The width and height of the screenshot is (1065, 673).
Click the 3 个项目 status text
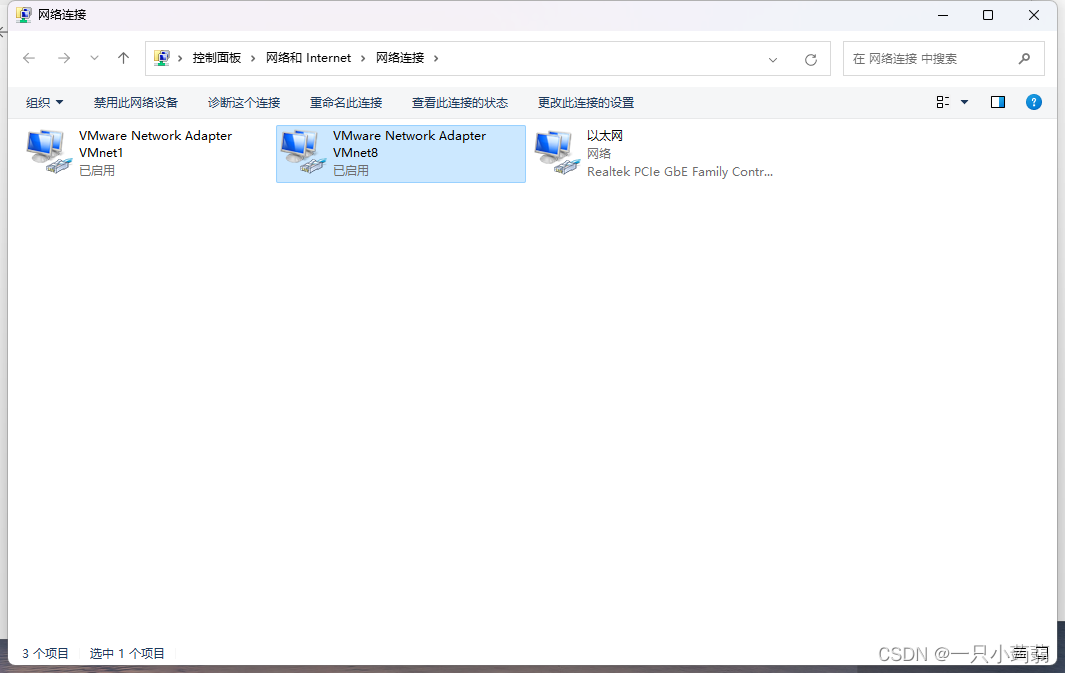45,653
